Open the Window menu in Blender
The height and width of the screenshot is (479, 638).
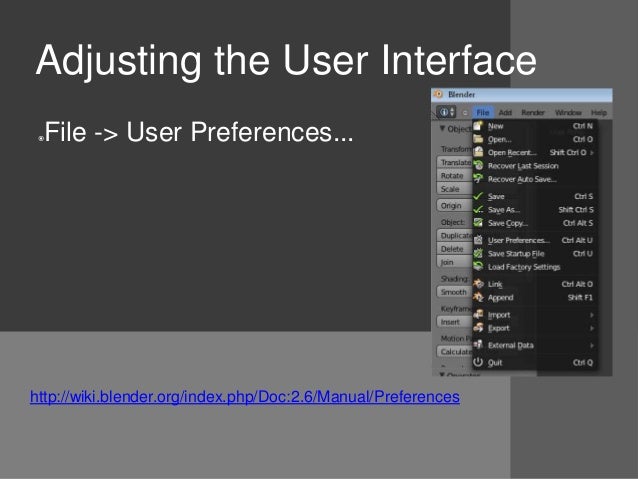point(568,113)
